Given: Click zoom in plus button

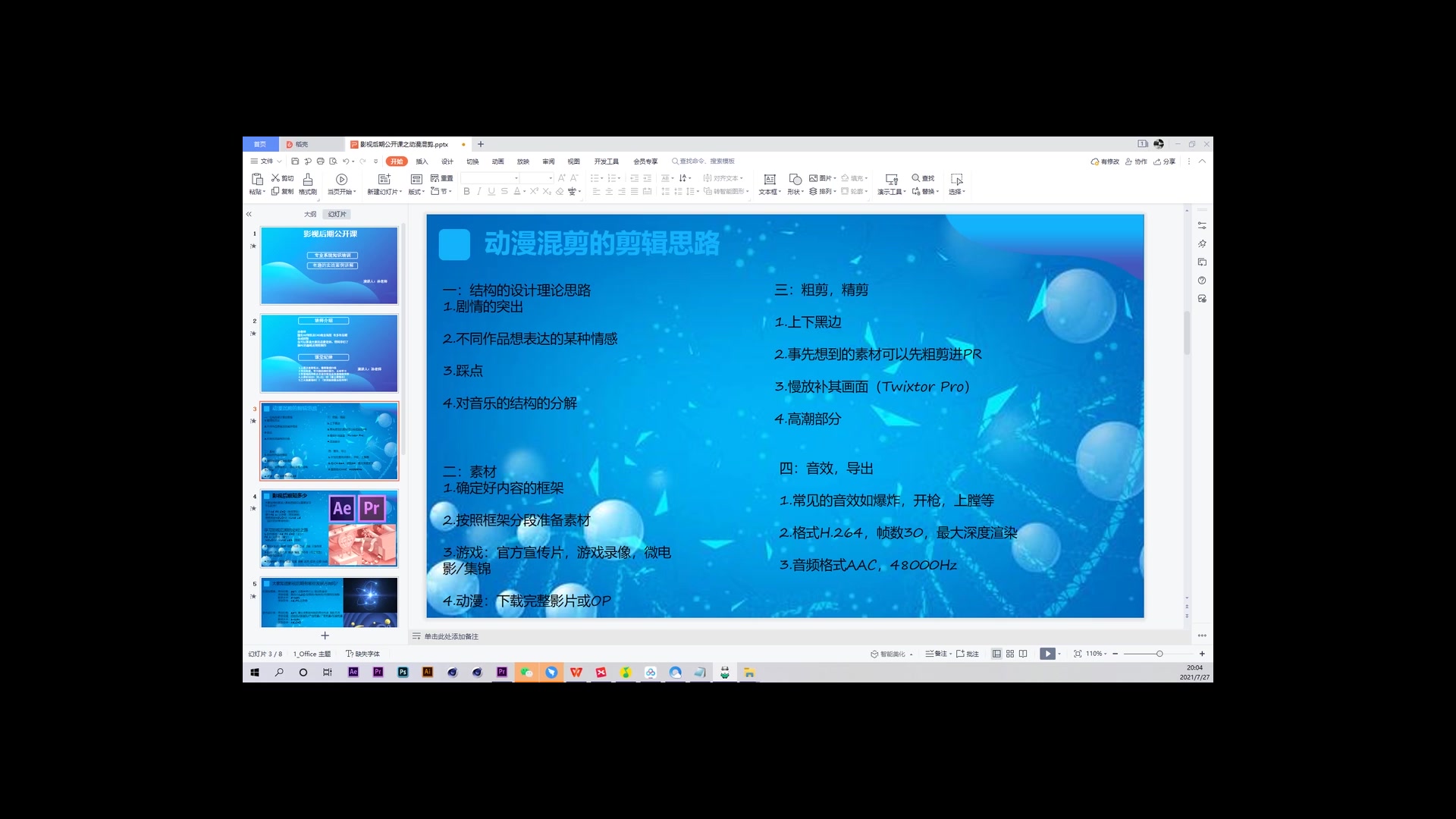Looking at the screenshot, I should (1202, 654).
